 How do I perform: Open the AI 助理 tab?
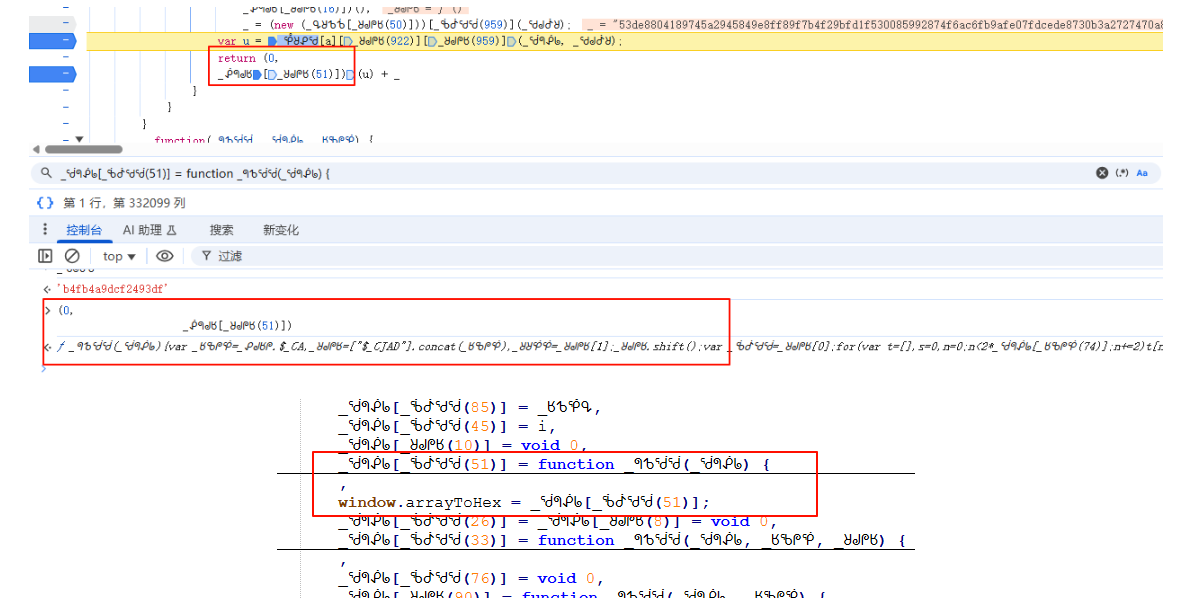(149, 231)
